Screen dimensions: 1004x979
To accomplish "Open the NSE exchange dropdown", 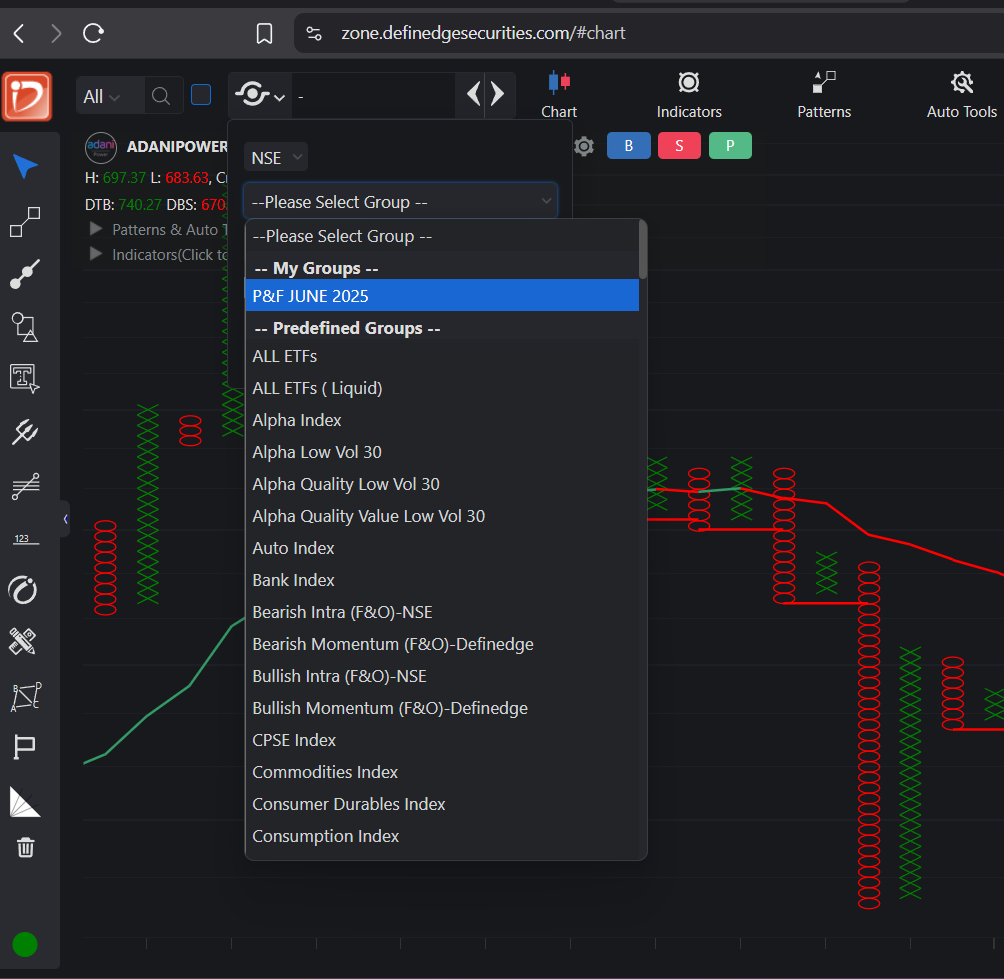I will tap(276, 158).
